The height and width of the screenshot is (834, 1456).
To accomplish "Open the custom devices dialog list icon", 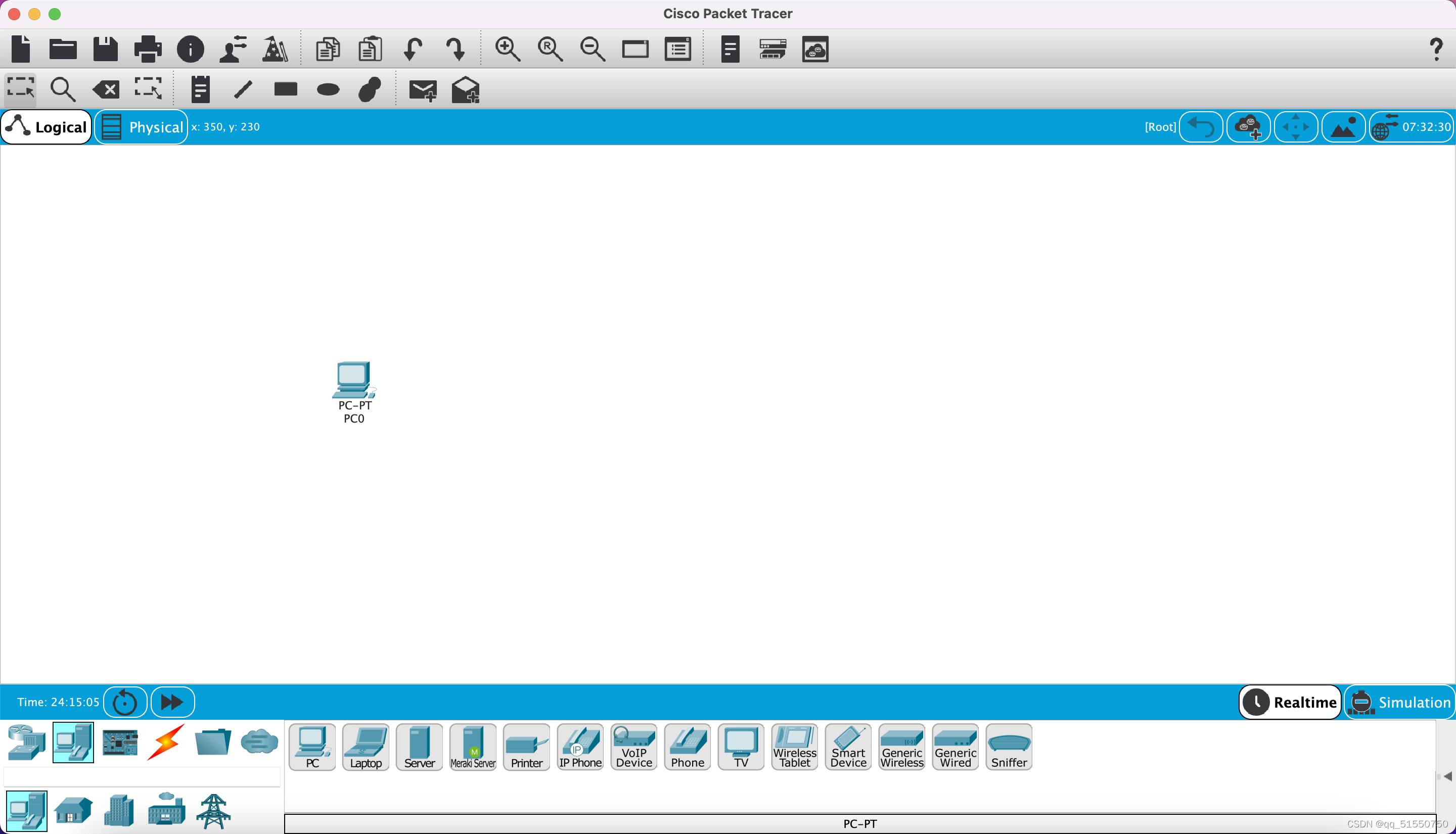I will point(677,49).
